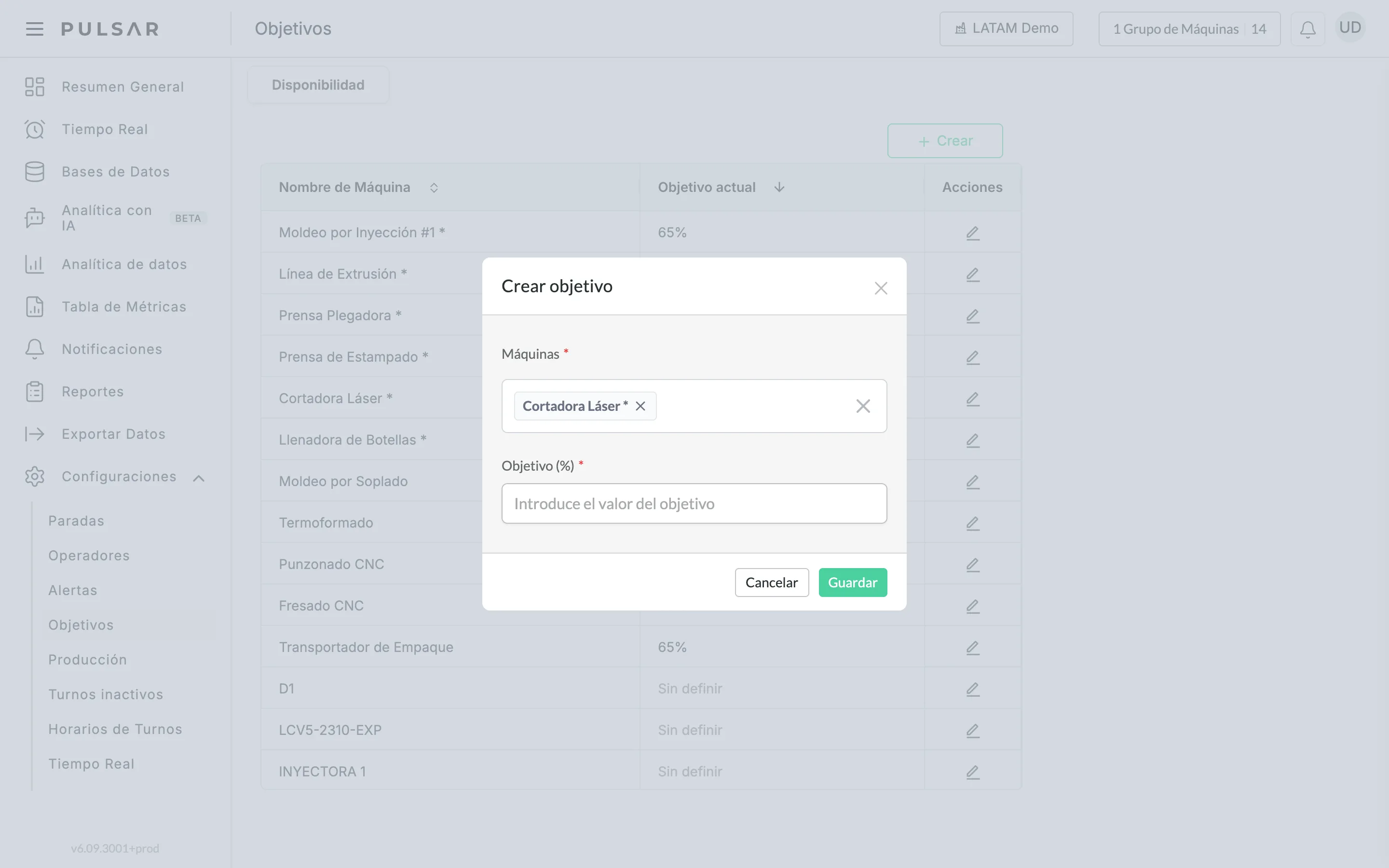1389x868 pixels.
Task: Edit objective for Fresado CNC
Action: pos(972,606)
